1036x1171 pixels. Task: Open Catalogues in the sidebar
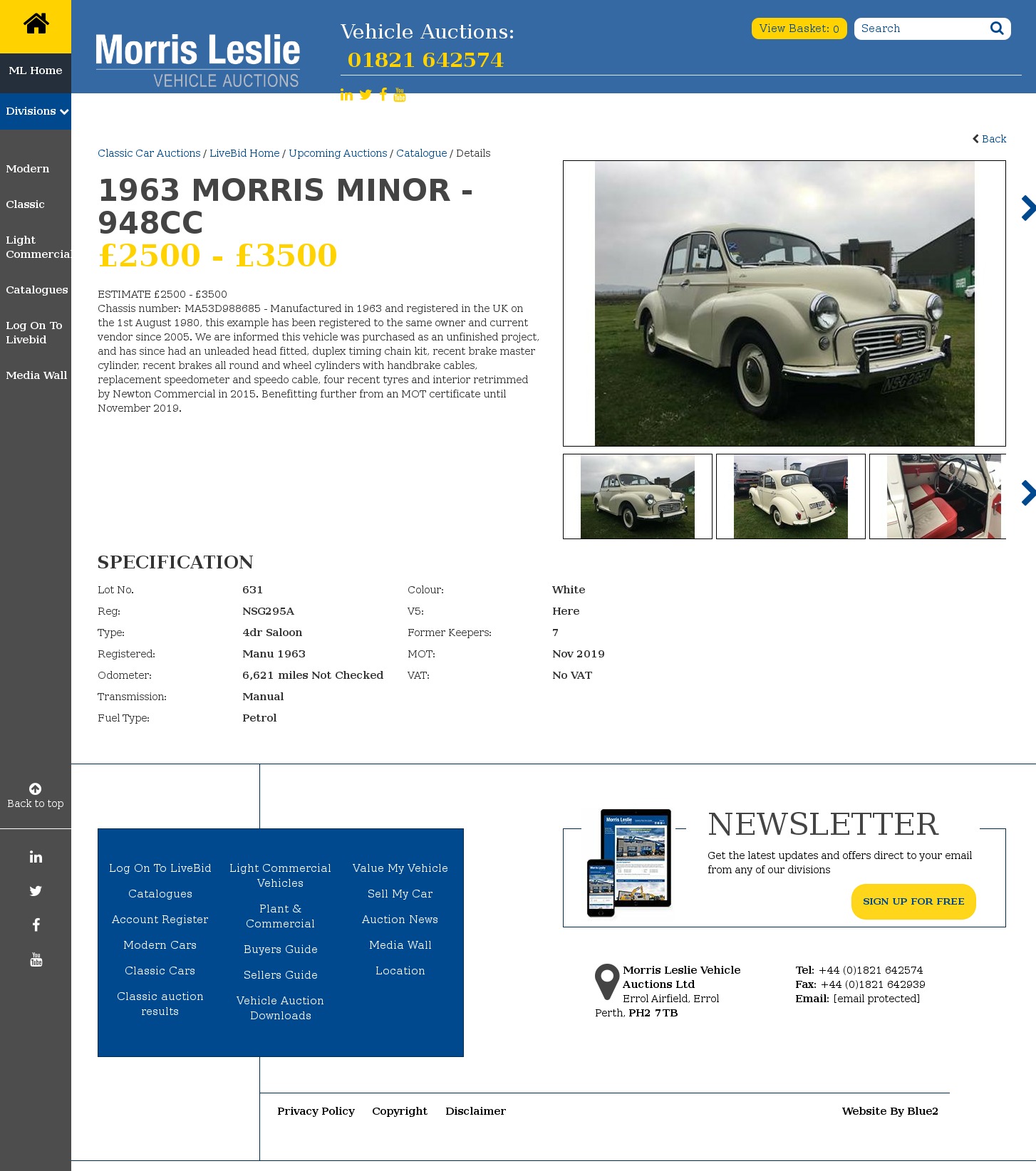click(x=37, y=290)
